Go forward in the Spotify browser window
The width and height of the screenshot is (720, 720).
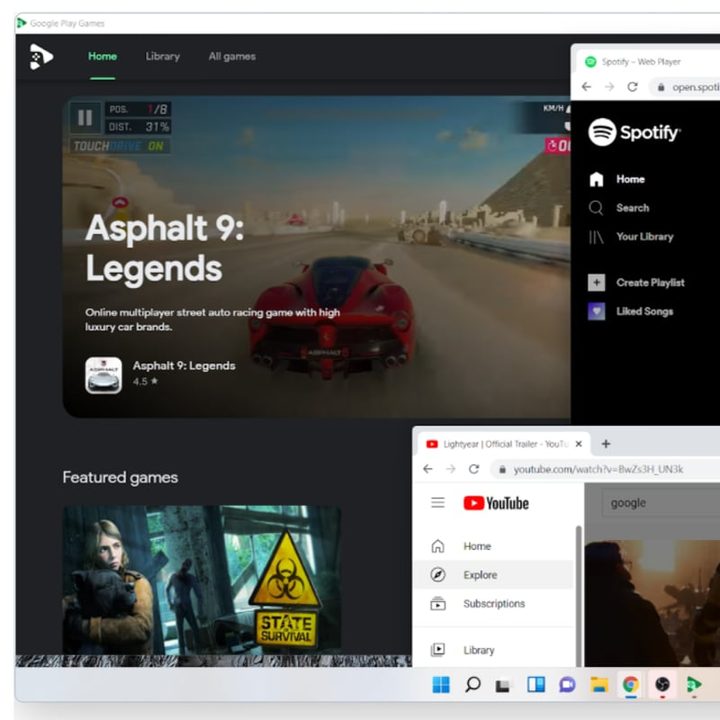[609, 87]
